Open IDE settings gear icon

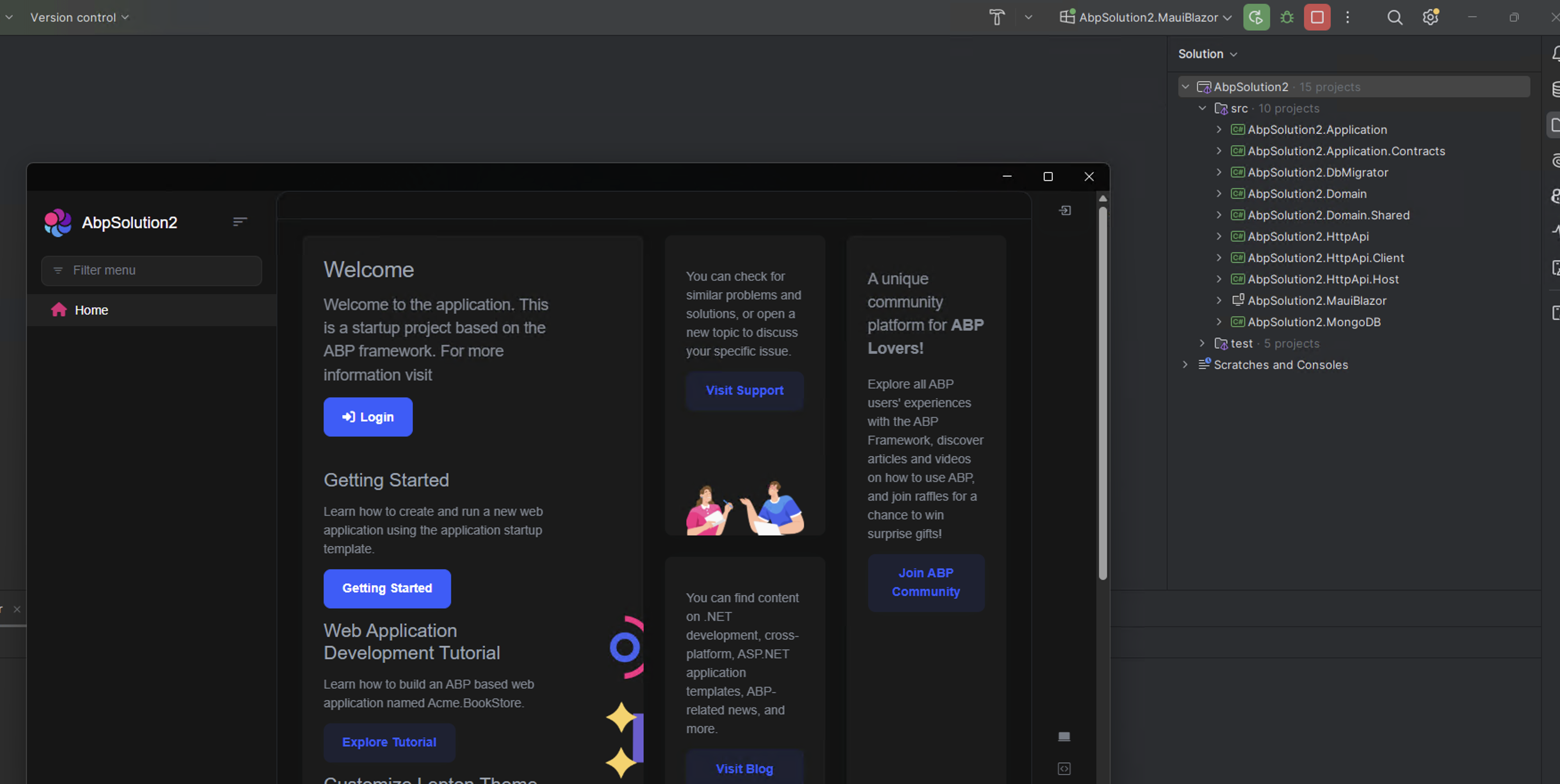(1430, 17)
